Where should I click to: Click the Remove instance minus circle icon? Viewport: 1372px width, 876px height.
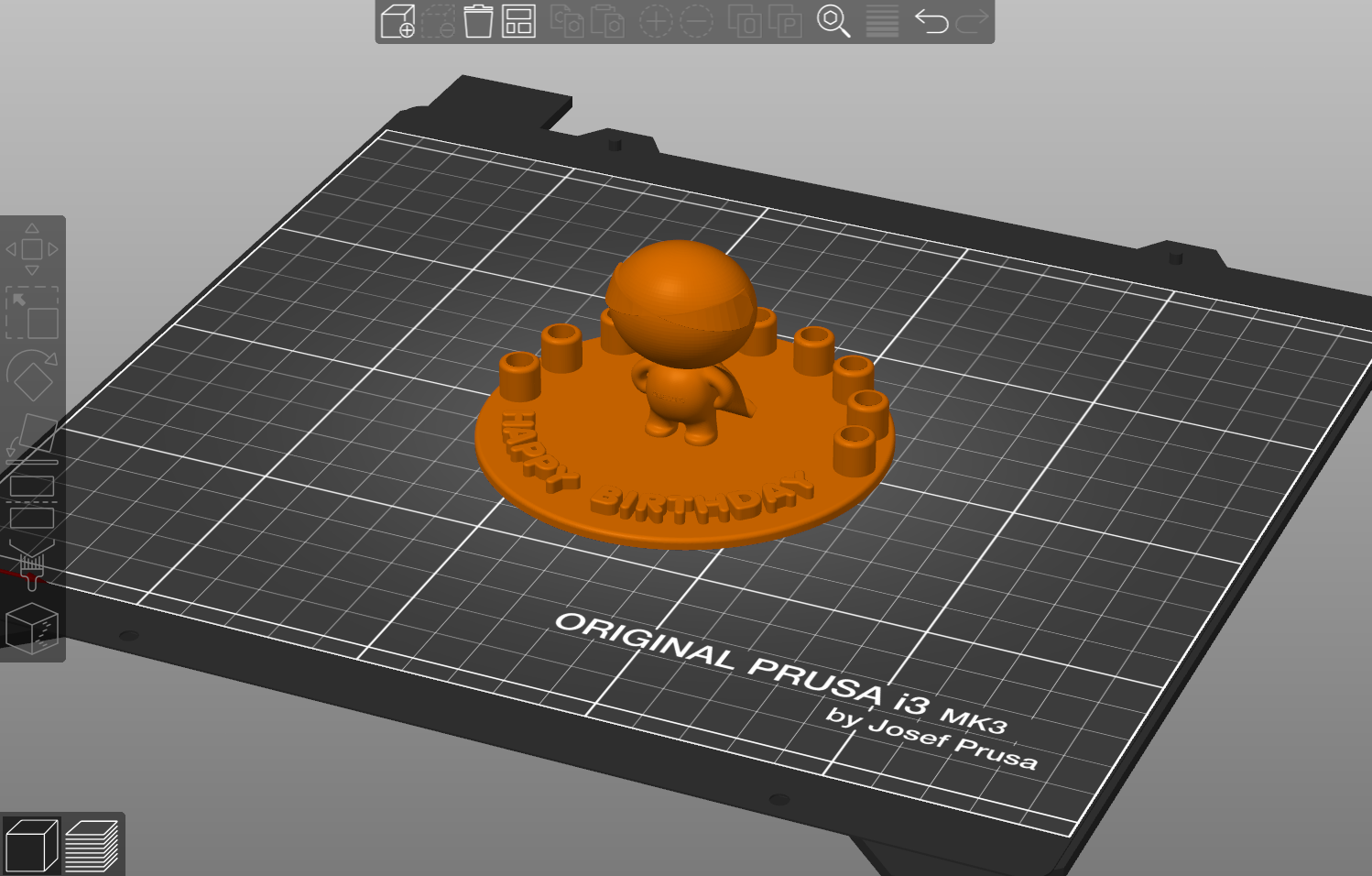tap(696, 21)
